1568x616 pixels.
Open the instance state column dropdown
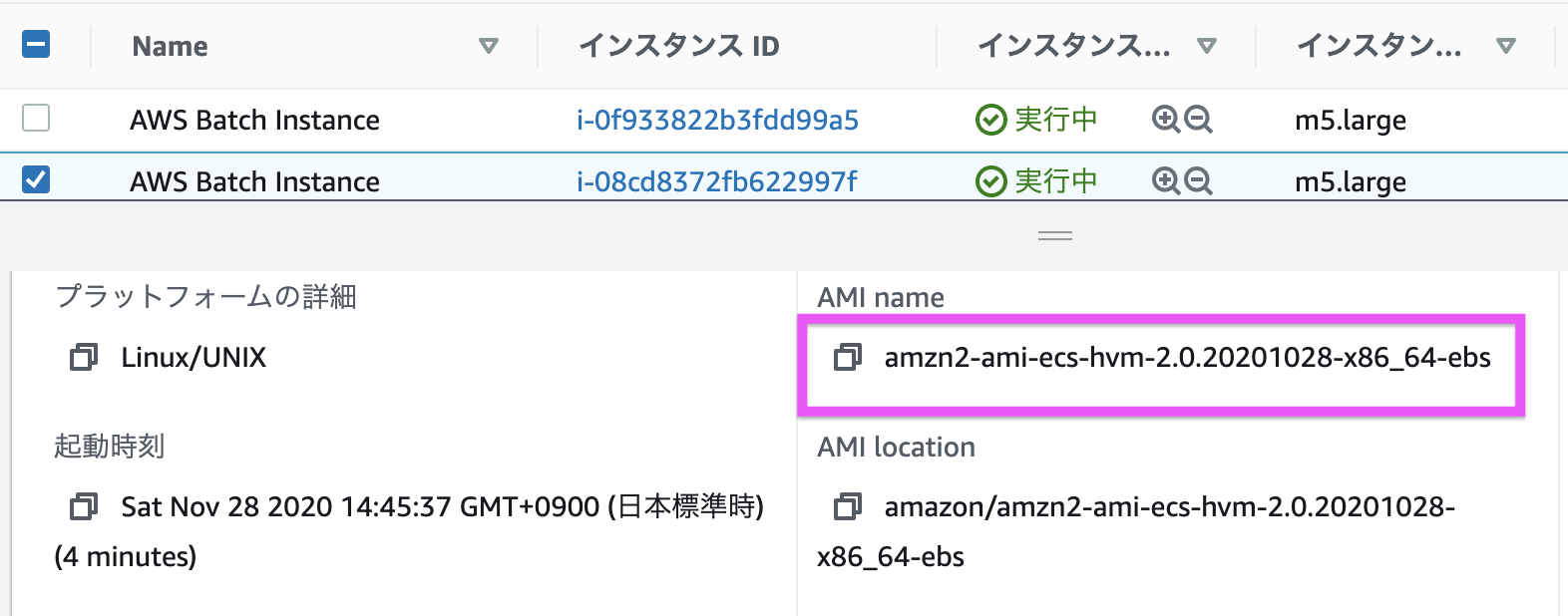tap(1208, 45)
